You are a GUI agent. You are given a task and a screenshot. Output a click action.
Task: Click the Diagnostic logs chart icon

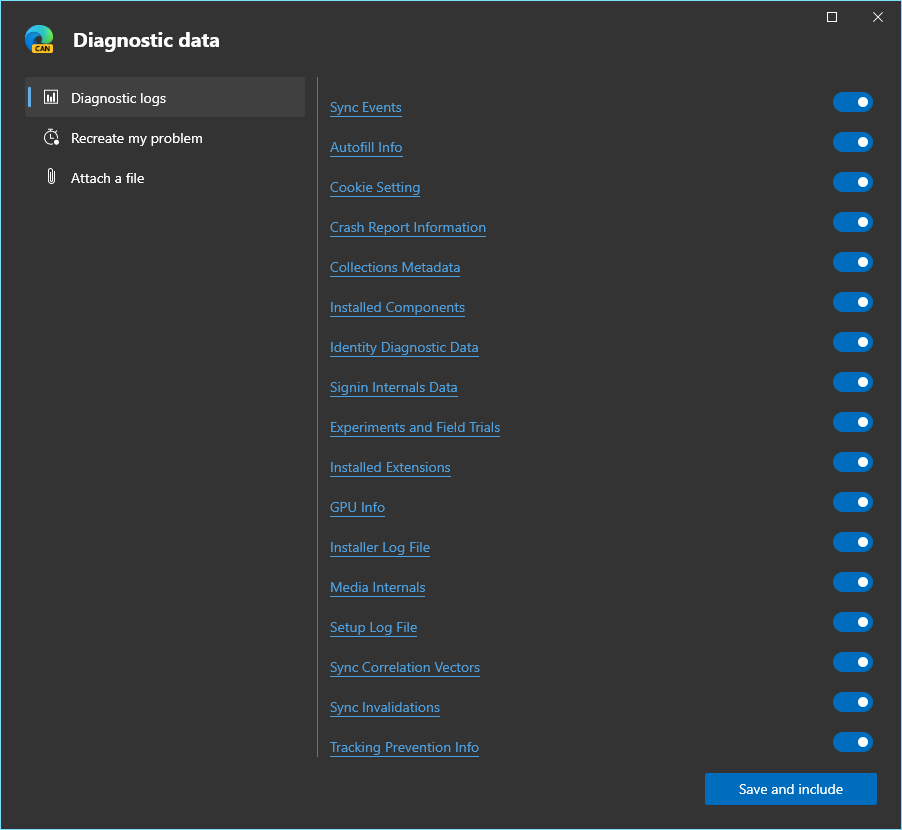pos(51,97)
